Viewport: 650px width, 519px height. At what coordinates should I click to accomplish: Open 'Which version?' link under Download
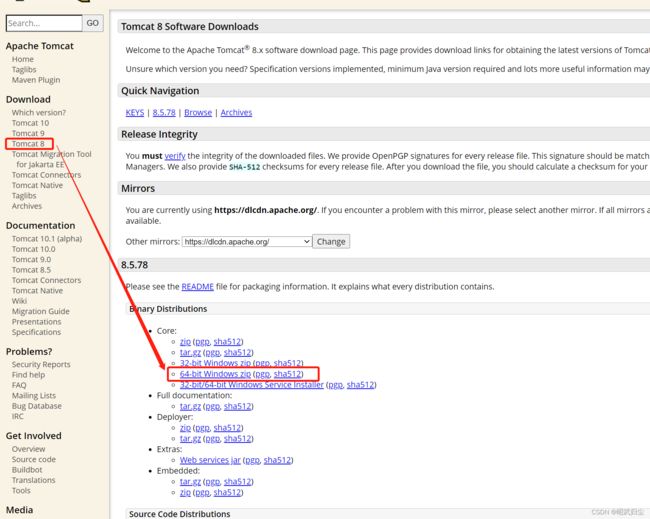point(39,112)
